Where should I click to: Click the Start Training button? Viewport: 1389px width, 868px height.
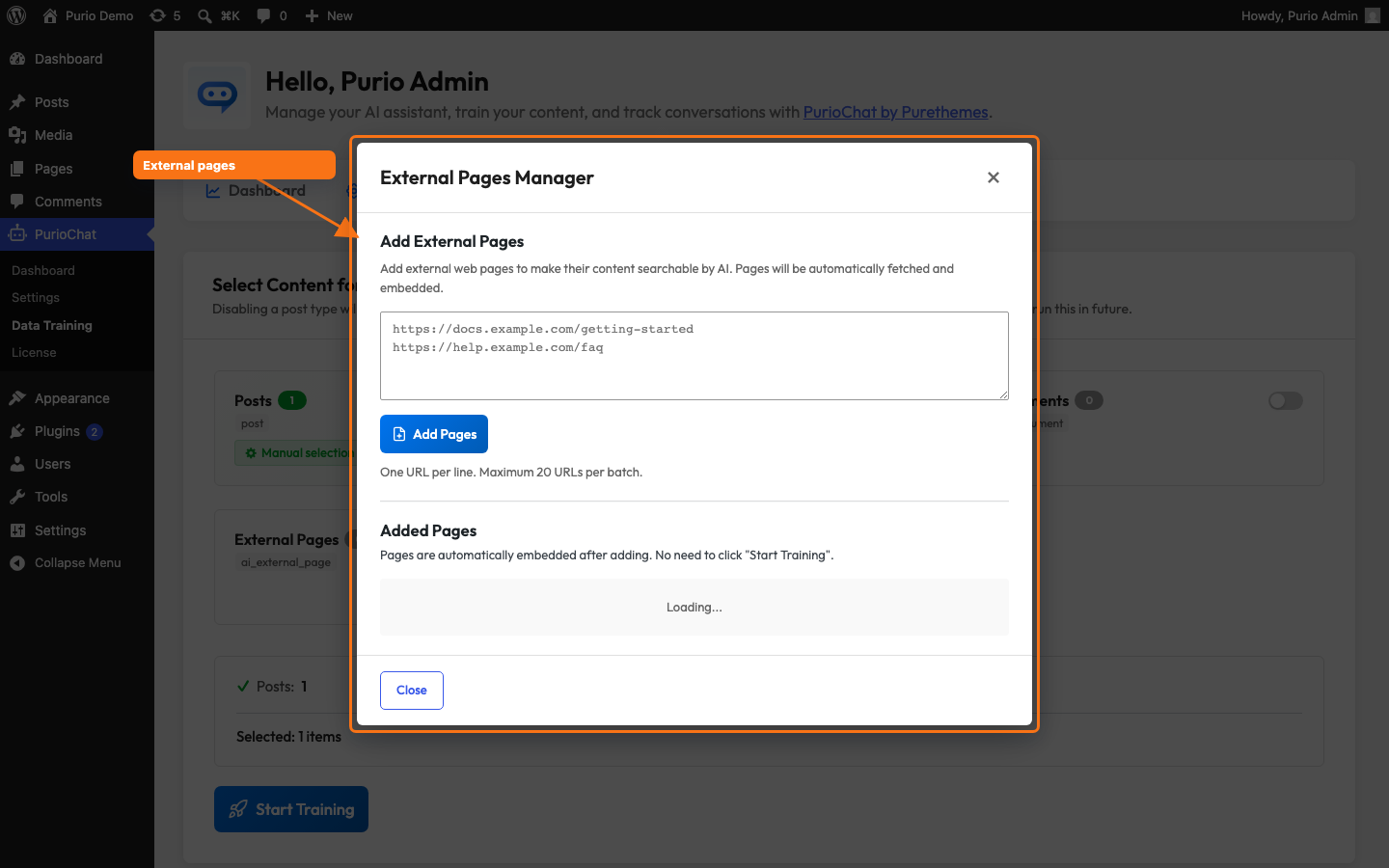pyautogui.click(x=291, y=809)
